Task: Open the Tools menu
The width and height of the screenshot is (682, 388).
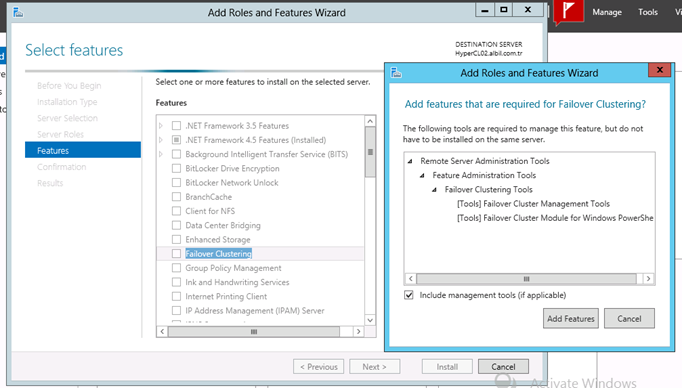Action: pyautogui.click(x=648, y=12)
